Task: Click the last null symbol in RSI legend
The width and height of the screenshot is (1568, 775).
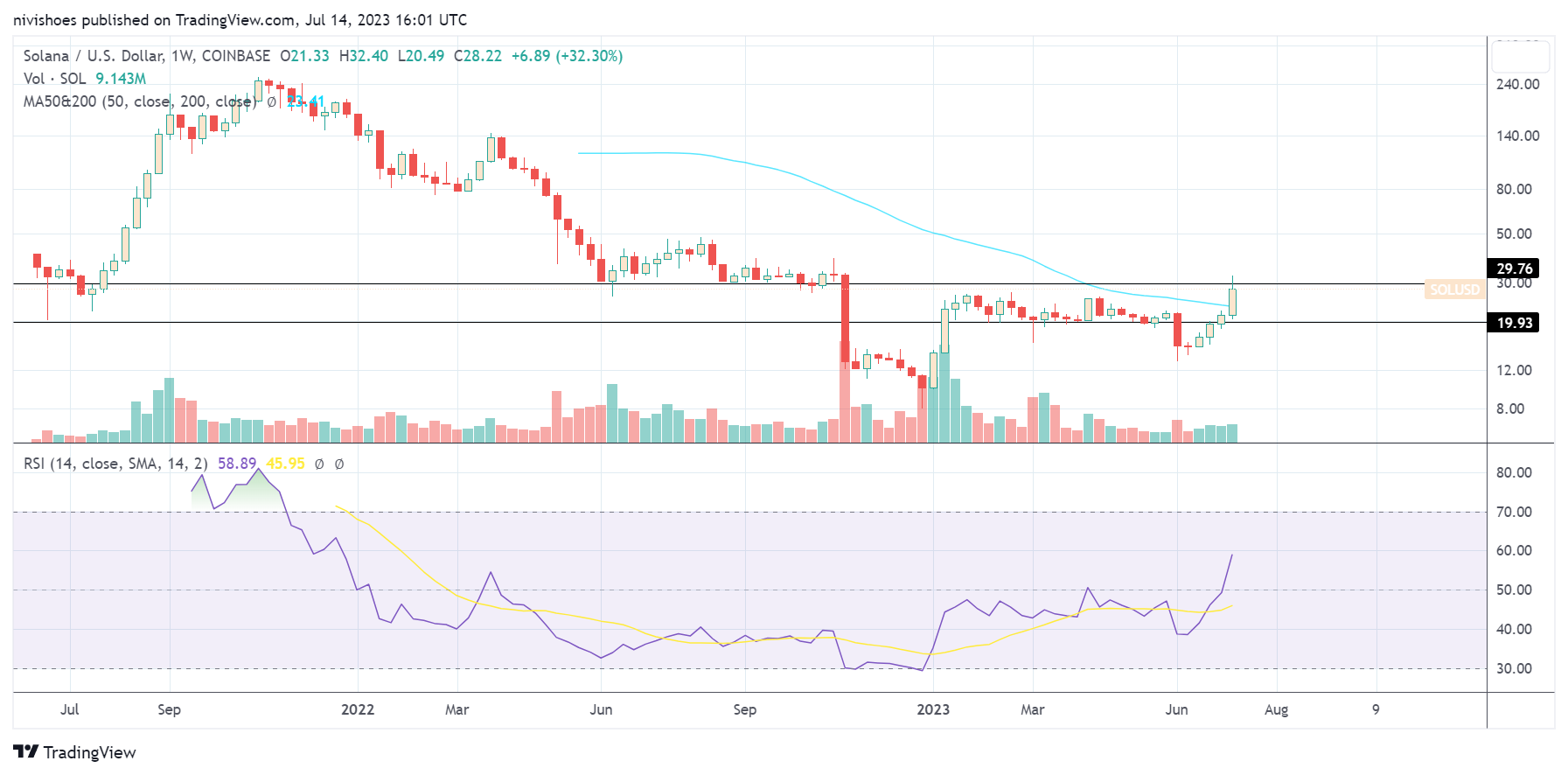Action: (339, 464)
